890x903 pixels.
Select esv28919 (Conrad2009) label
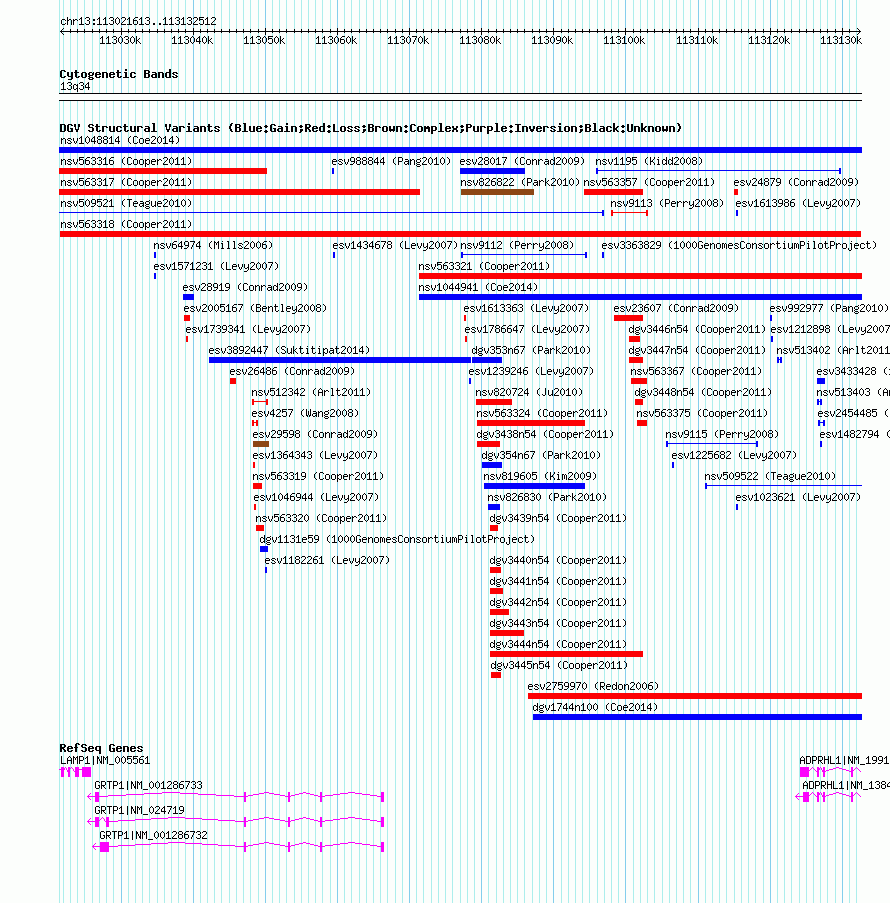245,287
